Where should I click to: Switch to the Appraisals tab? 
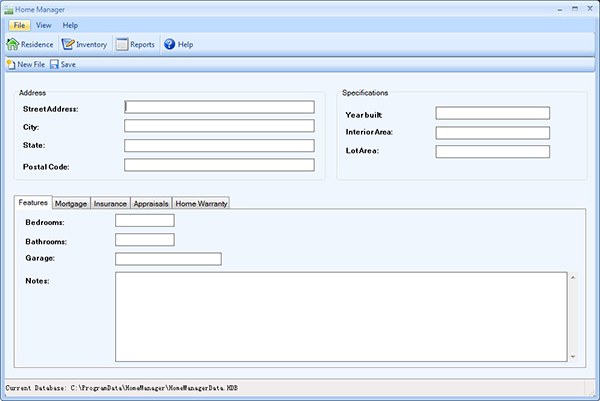151,204
